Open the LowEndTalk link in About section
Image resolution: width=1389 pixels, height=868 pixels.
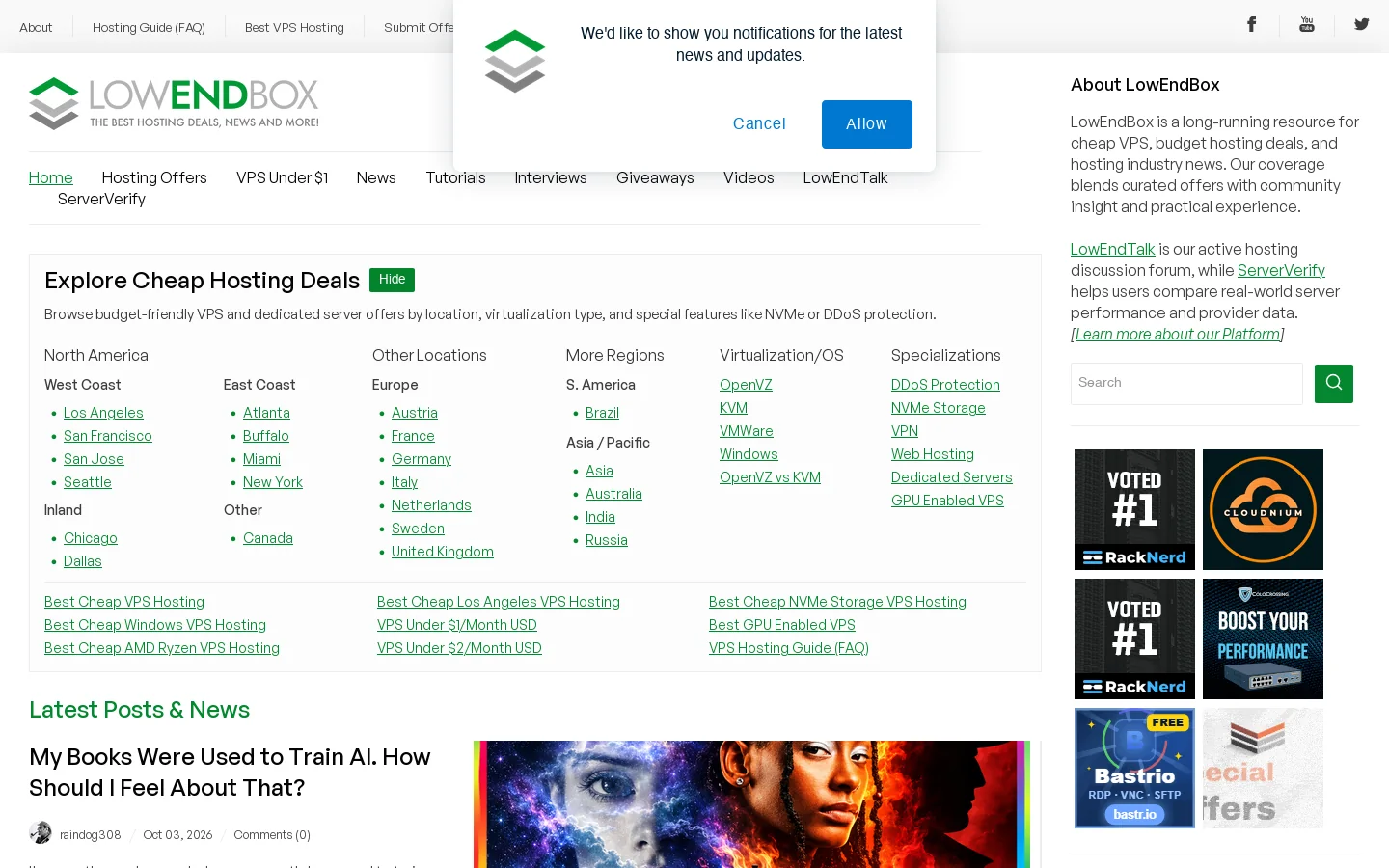click(1112, 250)
